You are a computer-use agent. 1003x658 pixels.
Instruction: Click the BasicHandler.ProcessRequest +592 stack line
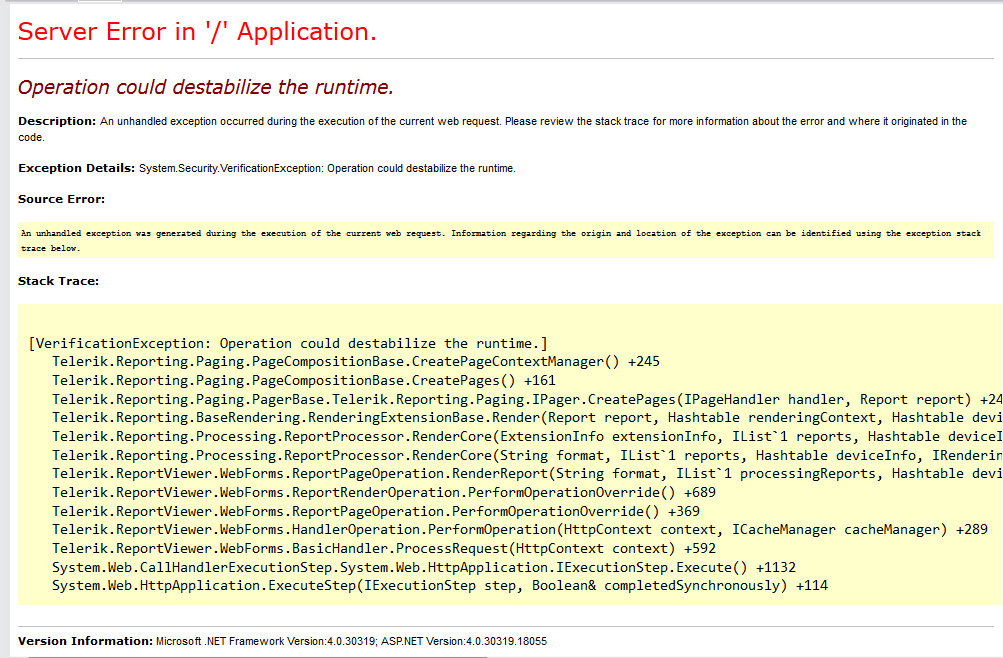coord(384,549)
